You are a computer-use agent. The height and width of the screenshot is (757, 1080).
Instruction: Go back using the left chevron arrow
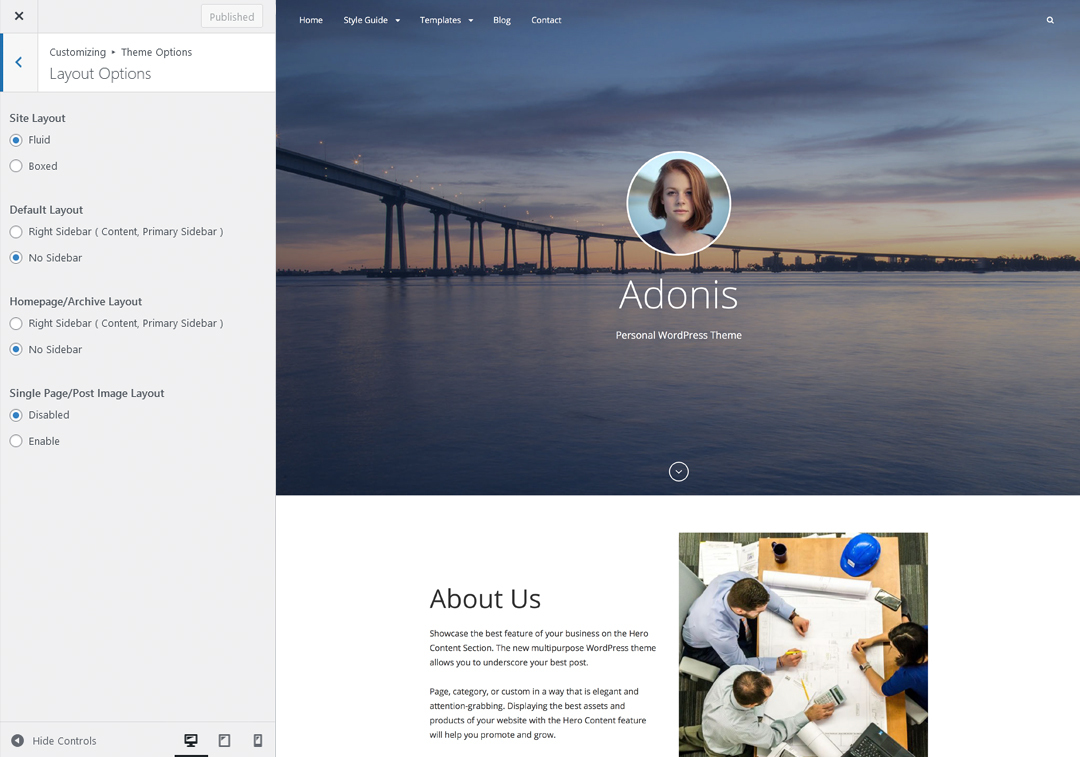click(18, 62)
